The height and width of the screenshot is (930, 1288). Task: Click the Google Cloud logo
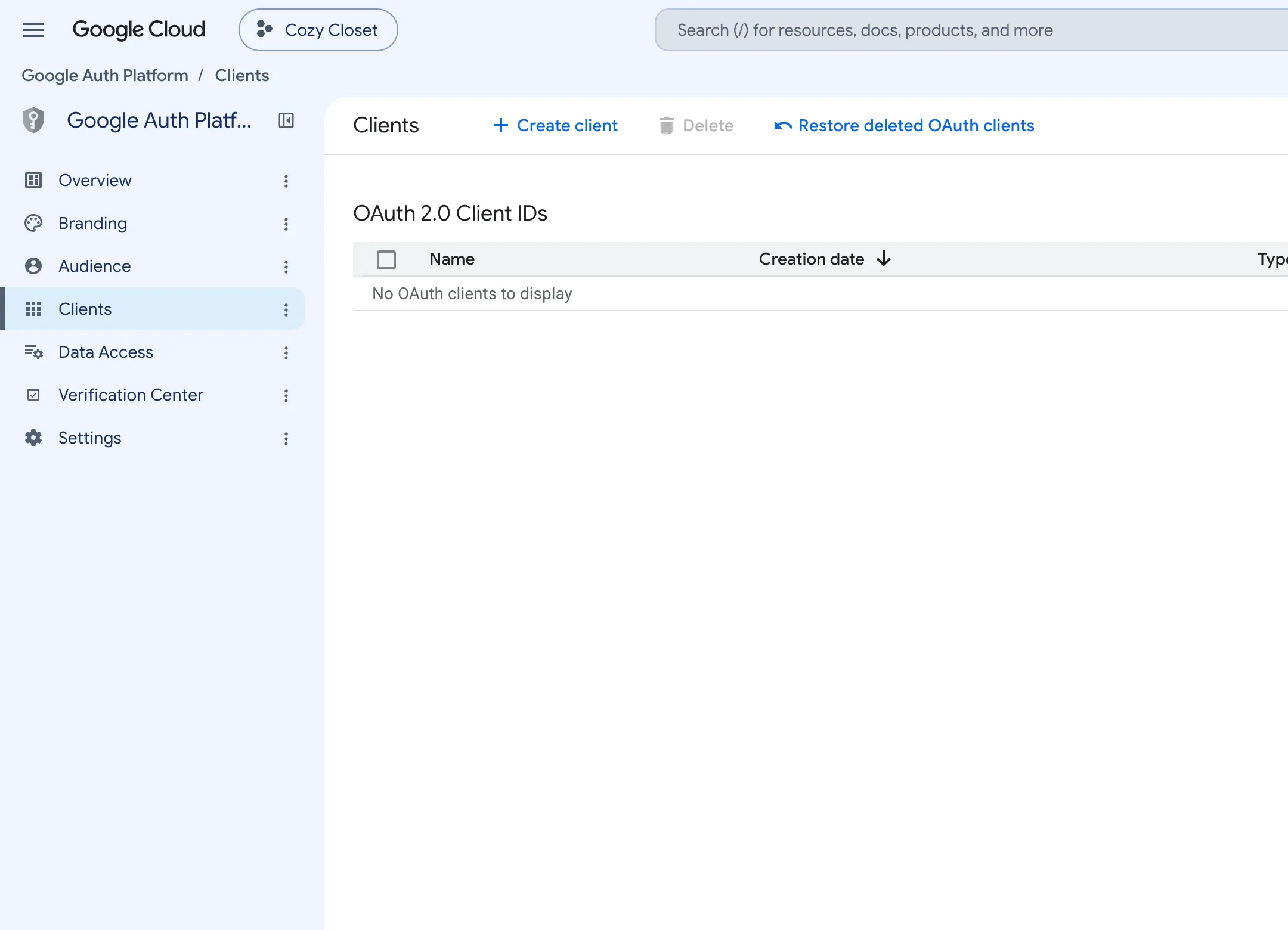(x=139, y=30)
